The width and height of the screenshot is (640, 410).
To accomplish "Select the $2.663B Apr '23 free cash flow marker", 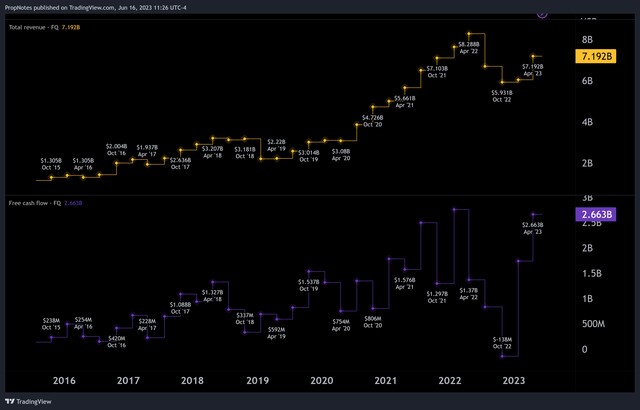I will tap(533, 214).
